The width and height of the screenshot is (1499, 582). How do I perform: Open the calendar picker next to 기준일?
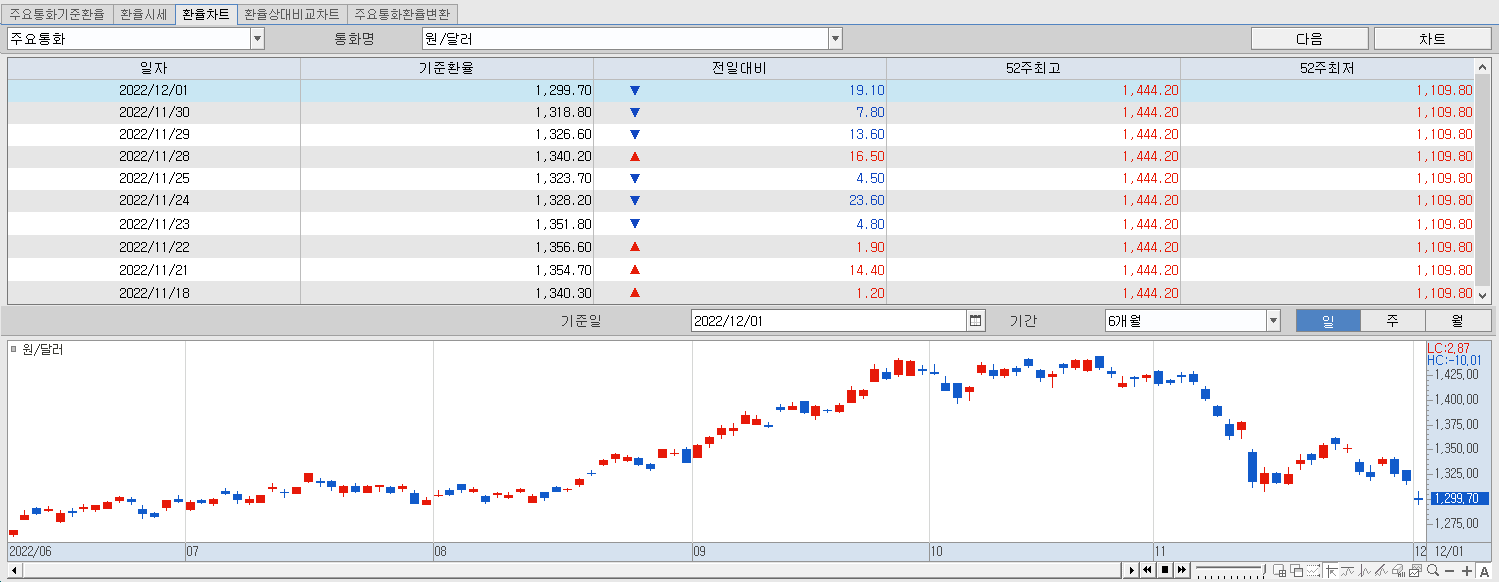(976, 321)
